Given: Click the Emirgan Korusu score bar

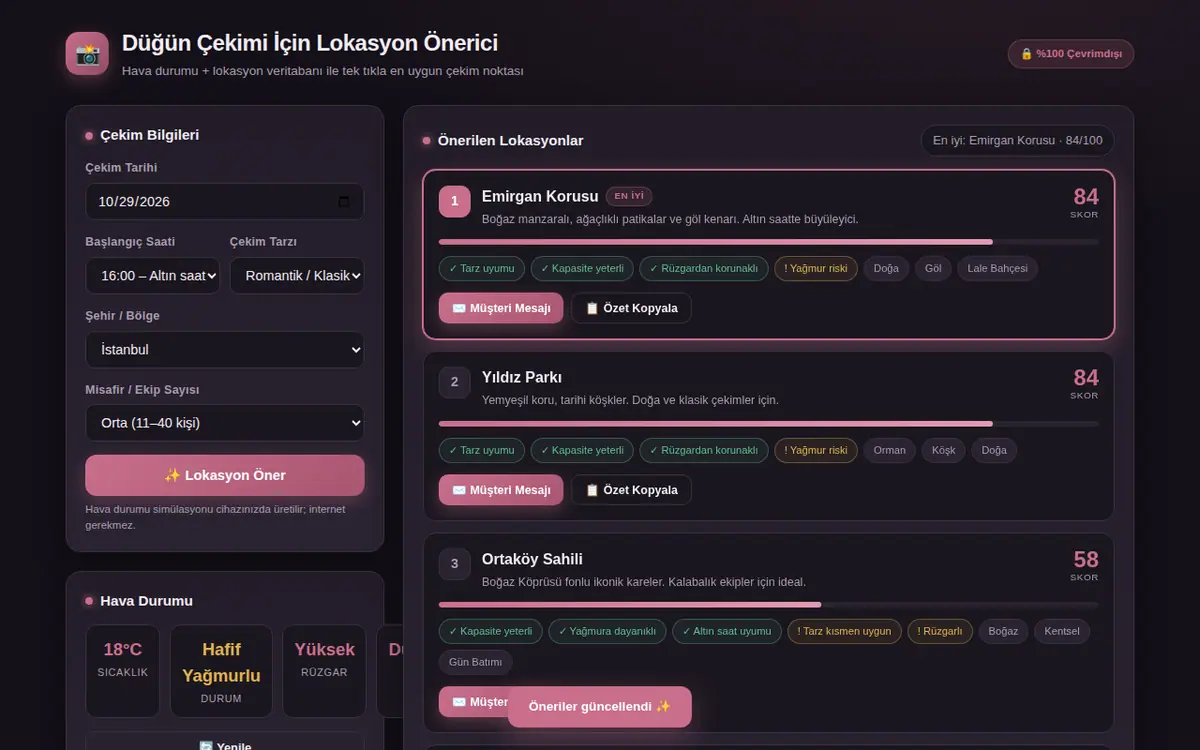Looking at the screenshot, I should click(x=768, y=242).
